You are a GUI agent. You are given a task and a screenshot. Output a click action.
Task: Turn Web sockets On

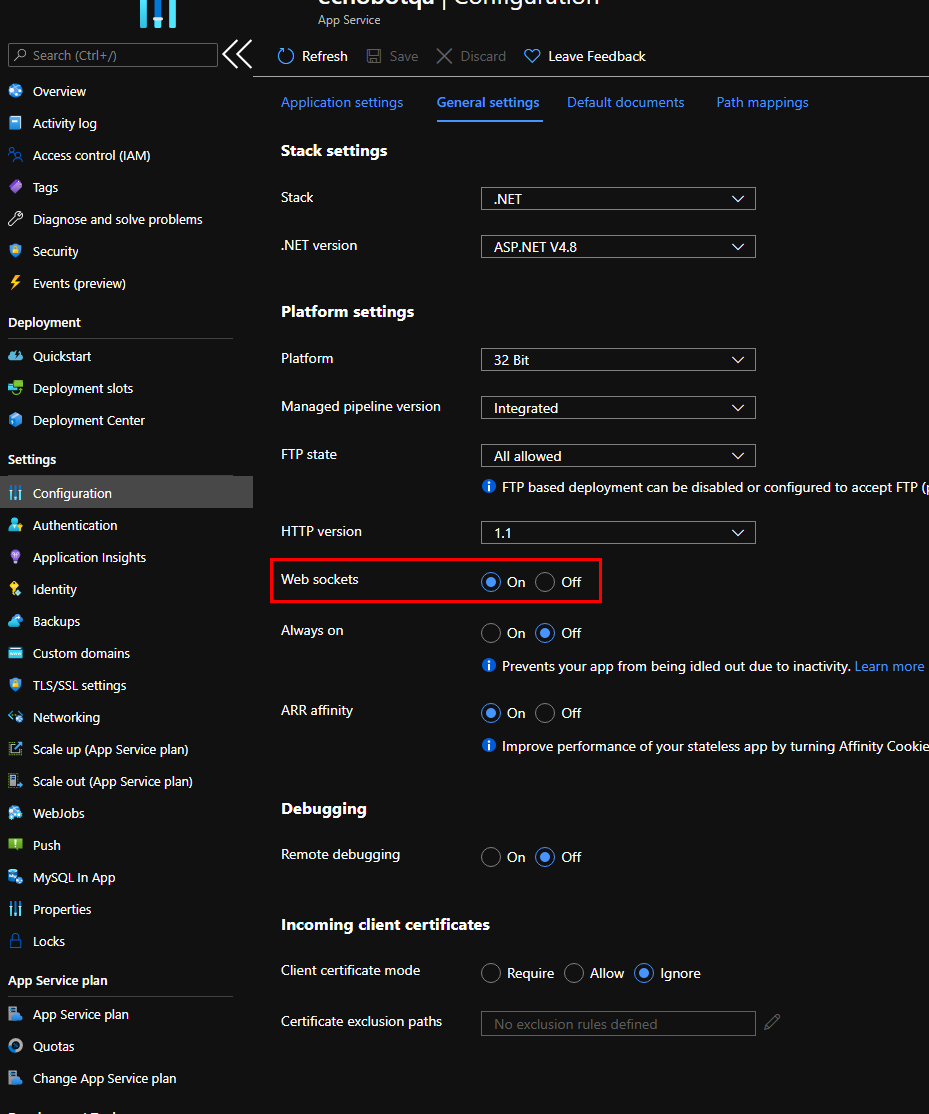pos(491,582)
